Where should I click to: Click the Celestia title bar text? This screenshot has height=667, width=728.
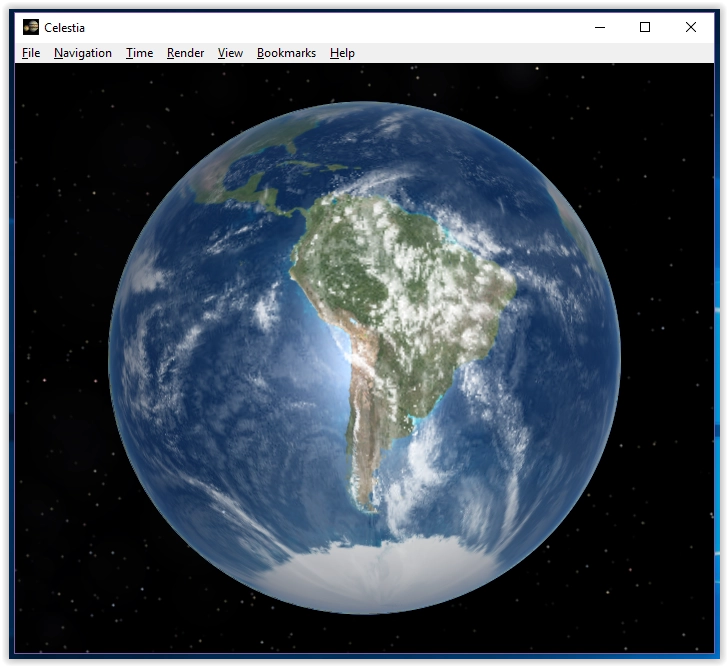[x=64, y=28]
